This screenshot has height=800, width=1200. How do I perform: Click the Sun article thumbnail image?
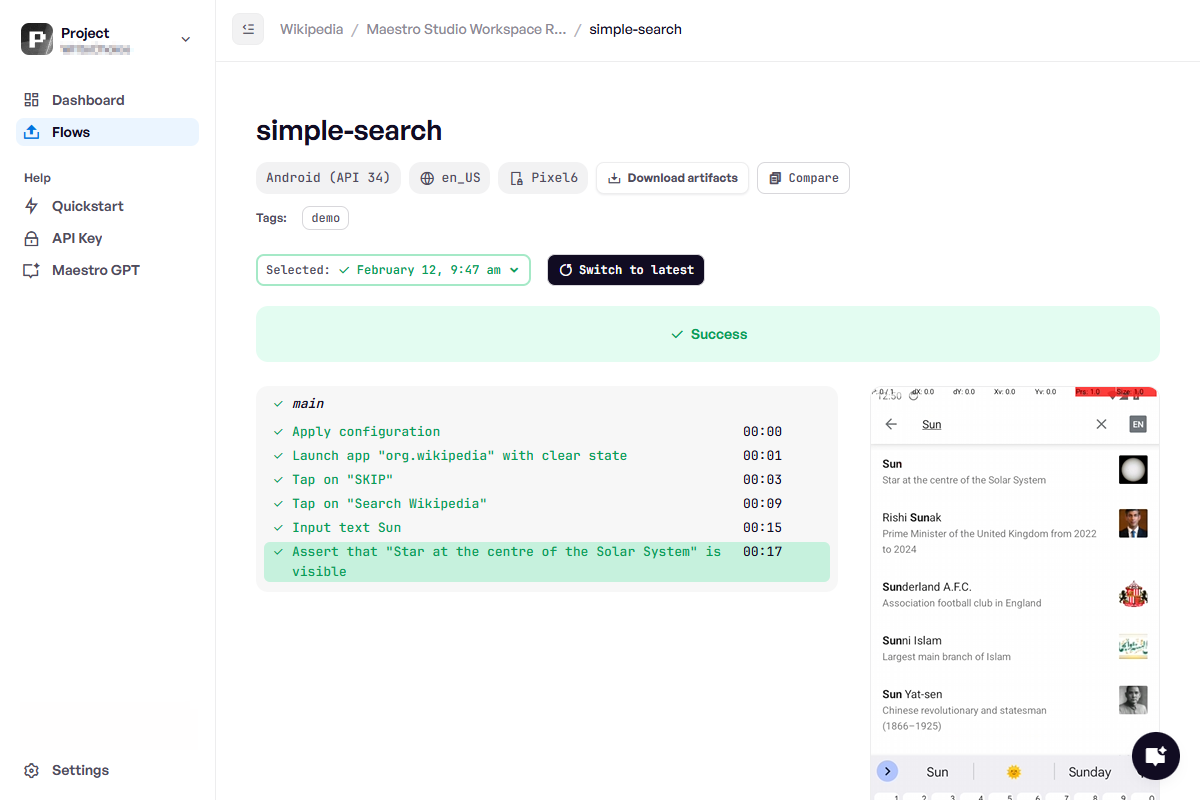(x=1133, y=470)
